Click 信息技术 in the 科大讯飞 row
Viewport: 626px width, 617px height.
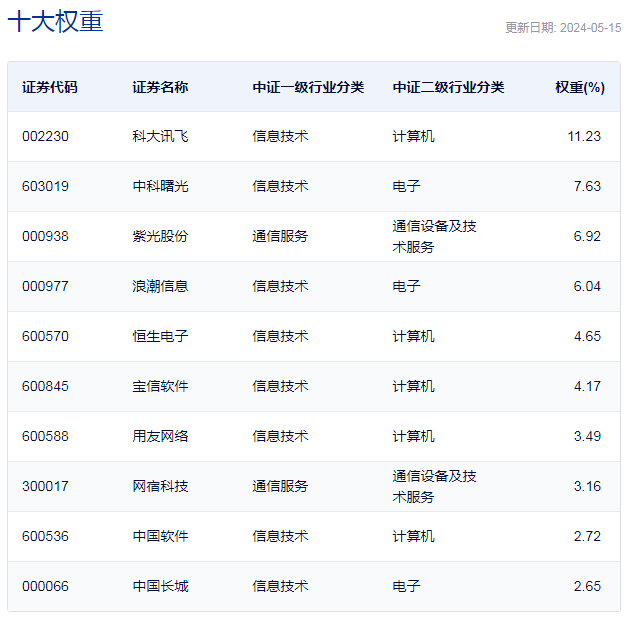tap(280, 137)
